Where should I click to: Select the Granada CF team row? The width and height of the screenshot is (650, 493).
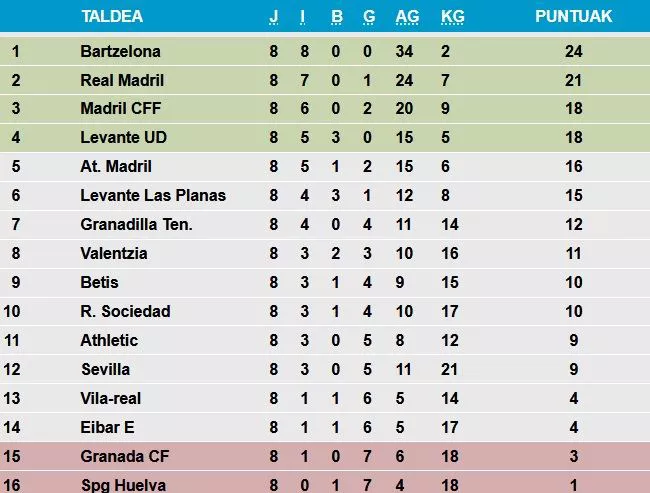(x=122, y=456)
